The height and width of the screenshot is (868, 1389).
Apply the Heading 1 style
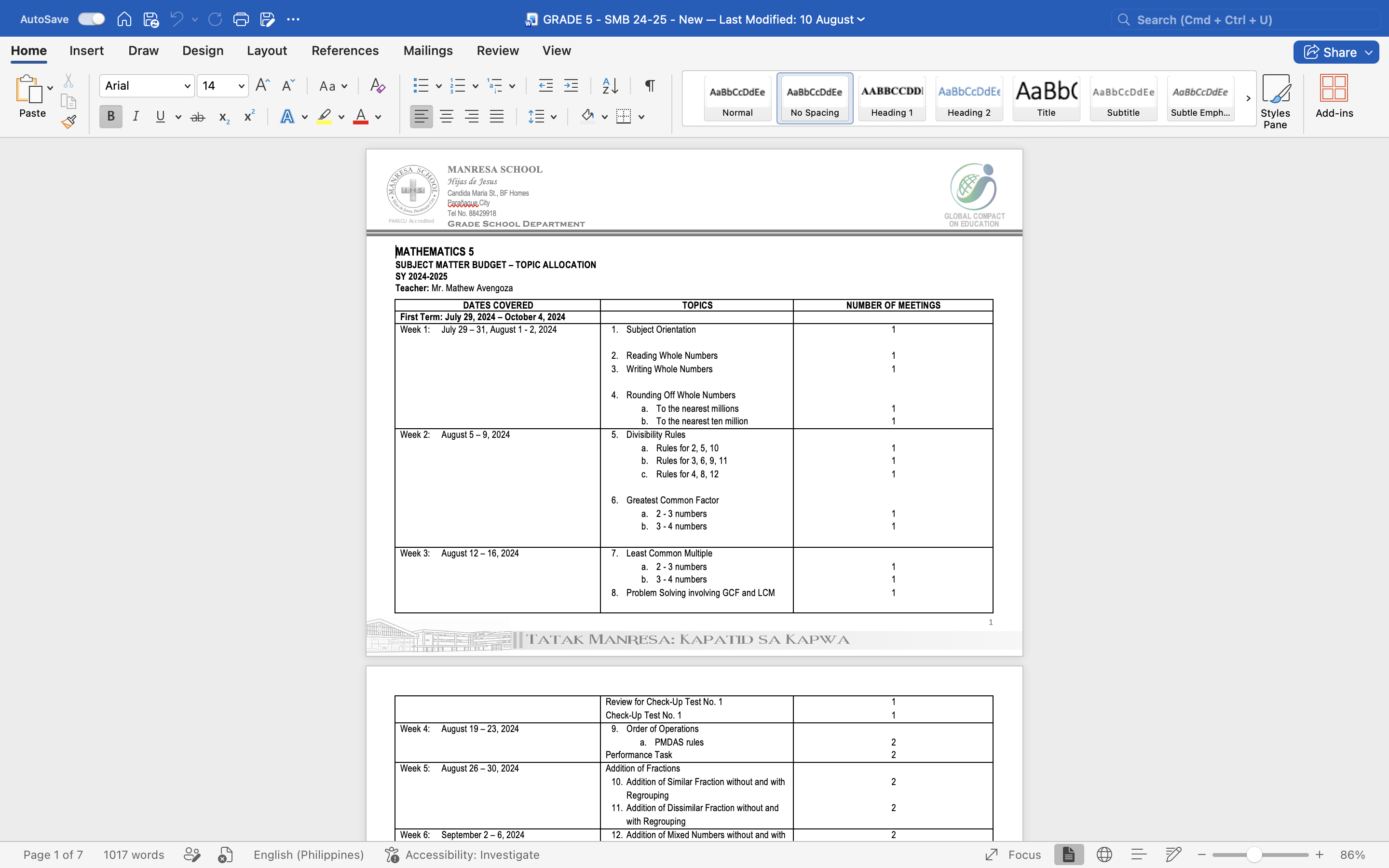coord(891,98)
